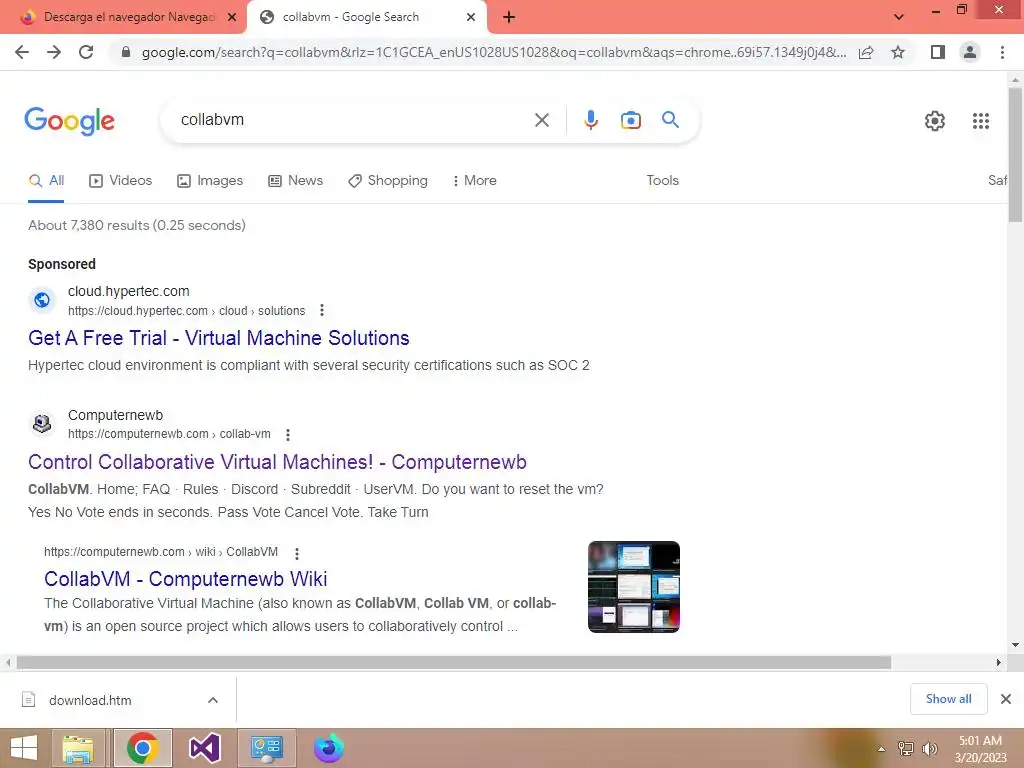Open Get A Free Trial sponsored link
This screenshot has height=768, width=1024.
(x=219, y=338)
